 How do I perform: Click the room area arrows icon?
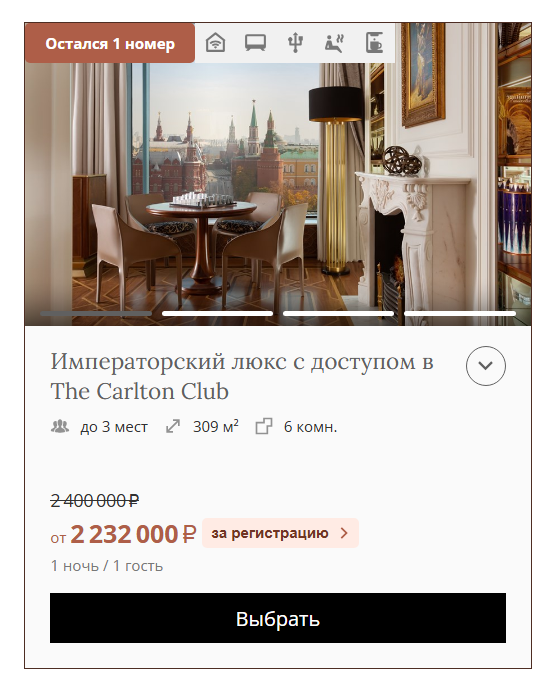pyautogui.click(x=173, y=426)
